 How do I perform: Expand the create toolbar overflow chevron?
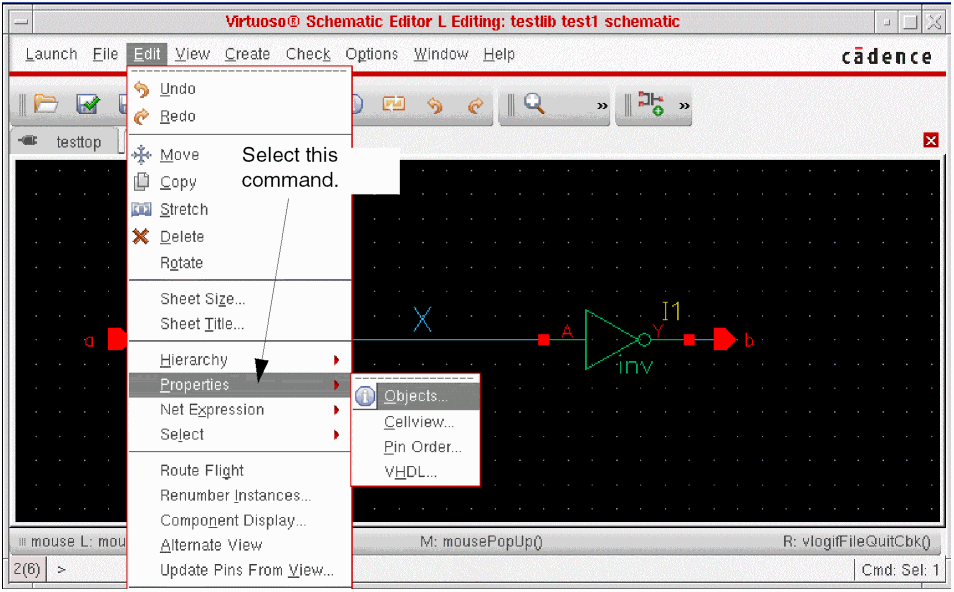click(684, 106)
